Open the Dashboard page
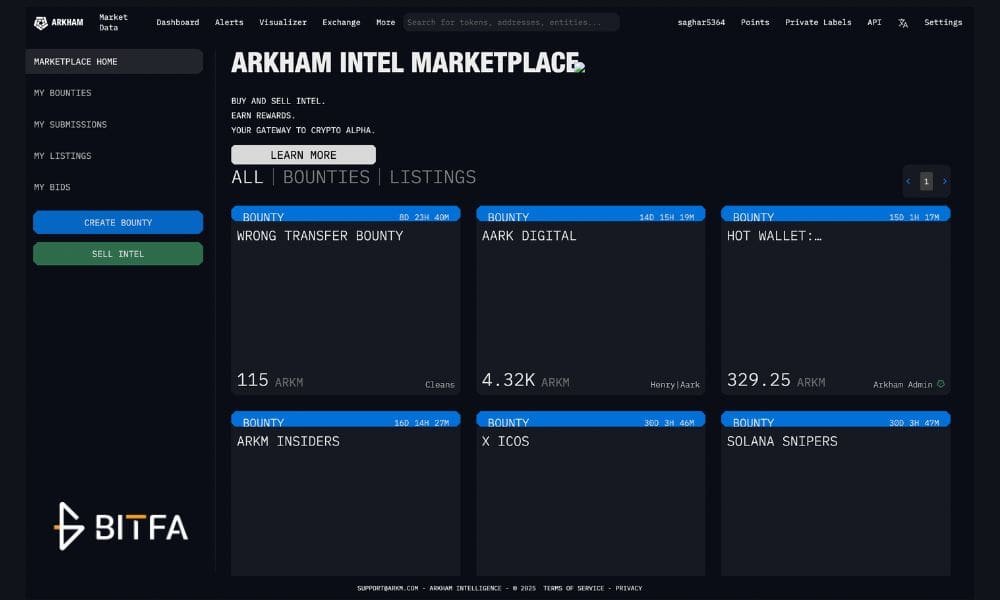Image resolution: width=1000 pixels, height=600 pixels. pyautogui.click(x=178, y=22)
